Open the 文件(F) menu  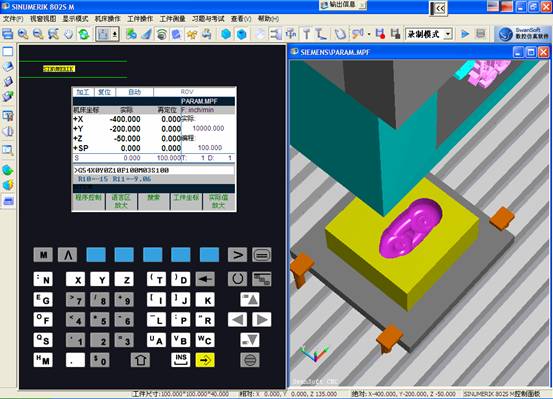tap(13, 19)
